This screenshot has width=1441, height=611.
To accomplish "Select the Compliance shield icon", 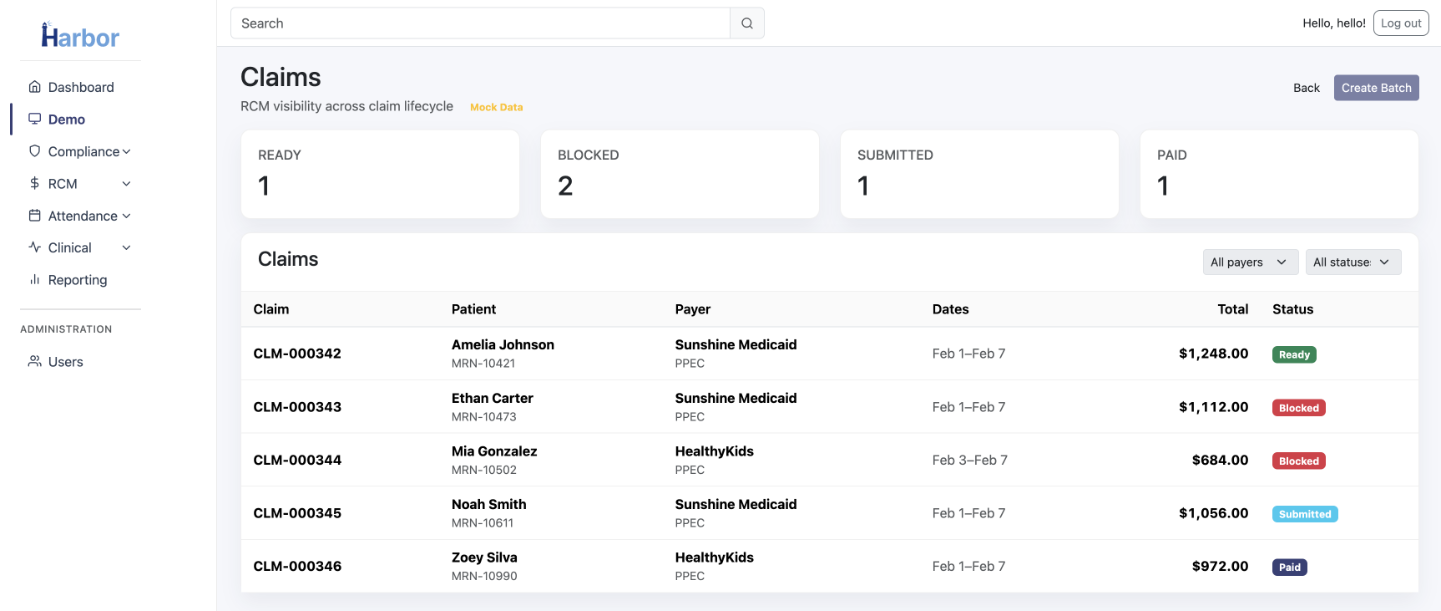I will [x=35, y=151].
